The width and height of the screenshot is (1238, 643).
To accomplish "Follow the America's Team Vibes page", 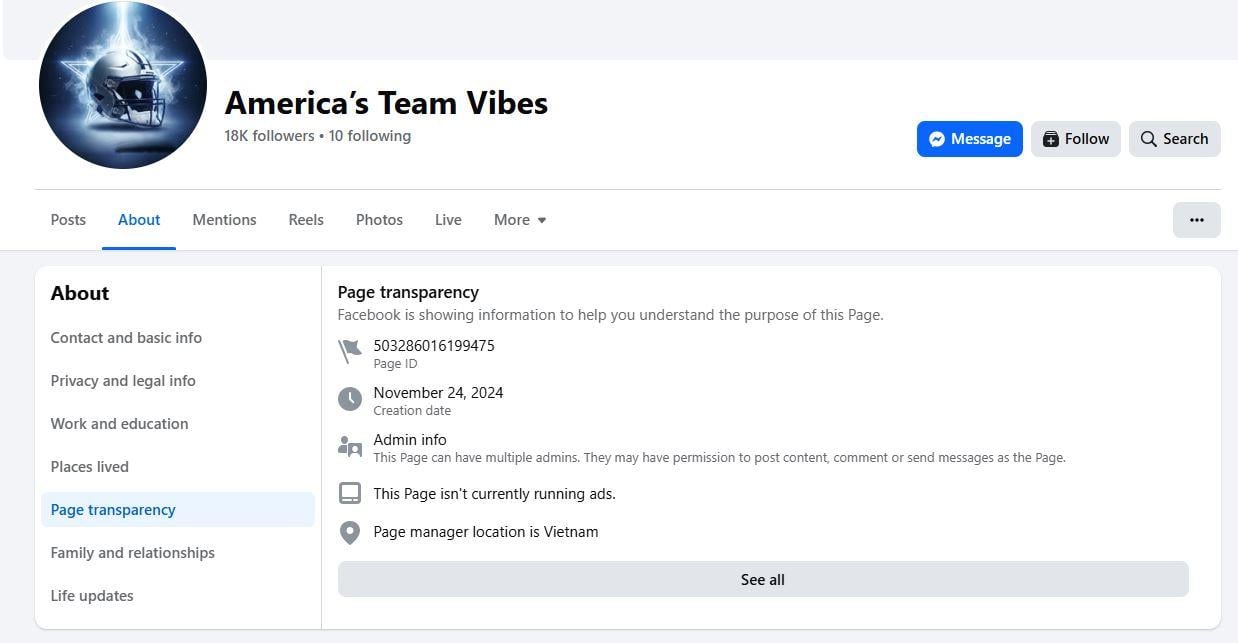I will (1075, 139).
